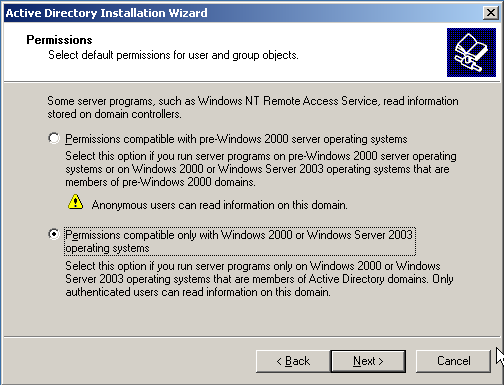Click the Next button
This screenshot has height=385, width=504.
click(368, 361)
